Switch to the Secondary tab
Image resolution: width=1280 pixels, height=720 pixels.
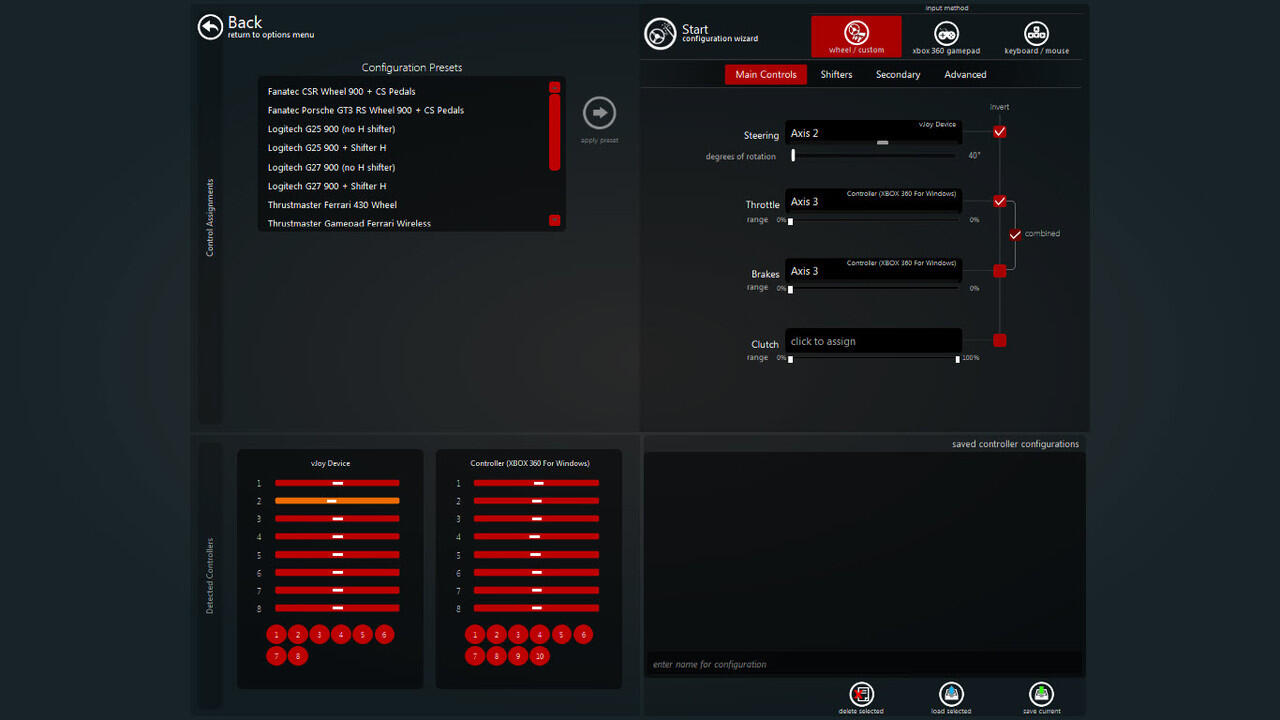pos(898,74)
